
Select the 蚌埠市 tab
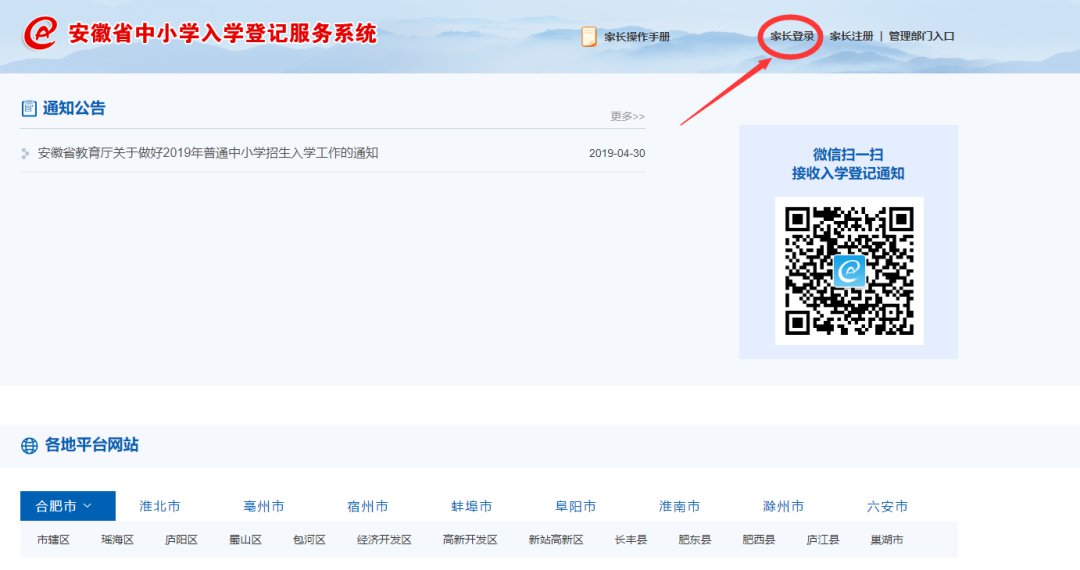(x=472, y=506)
